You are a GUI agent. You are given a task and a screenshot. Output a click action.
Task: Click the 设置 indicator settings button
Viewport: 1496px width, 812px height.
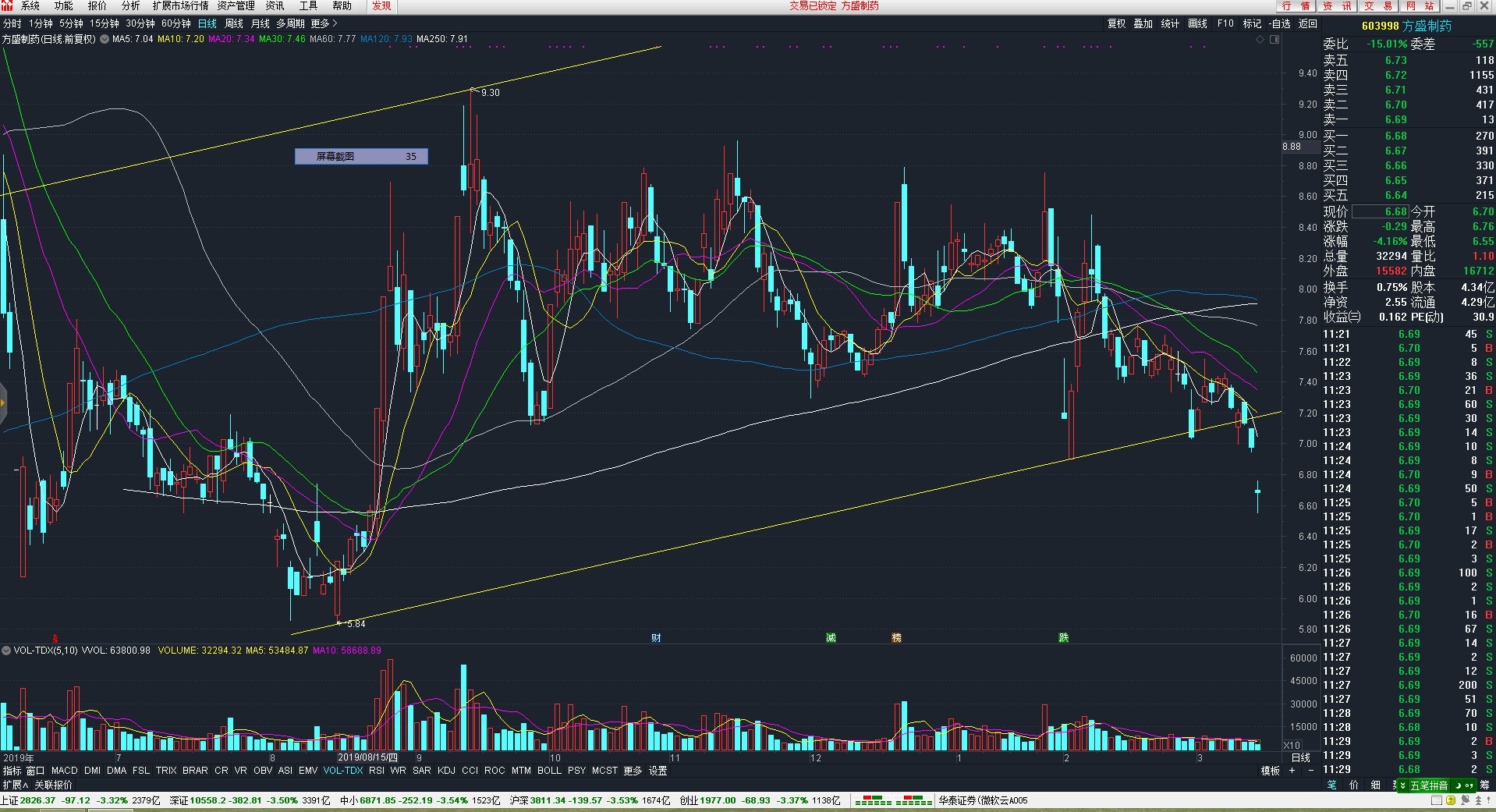pos(658,771)
